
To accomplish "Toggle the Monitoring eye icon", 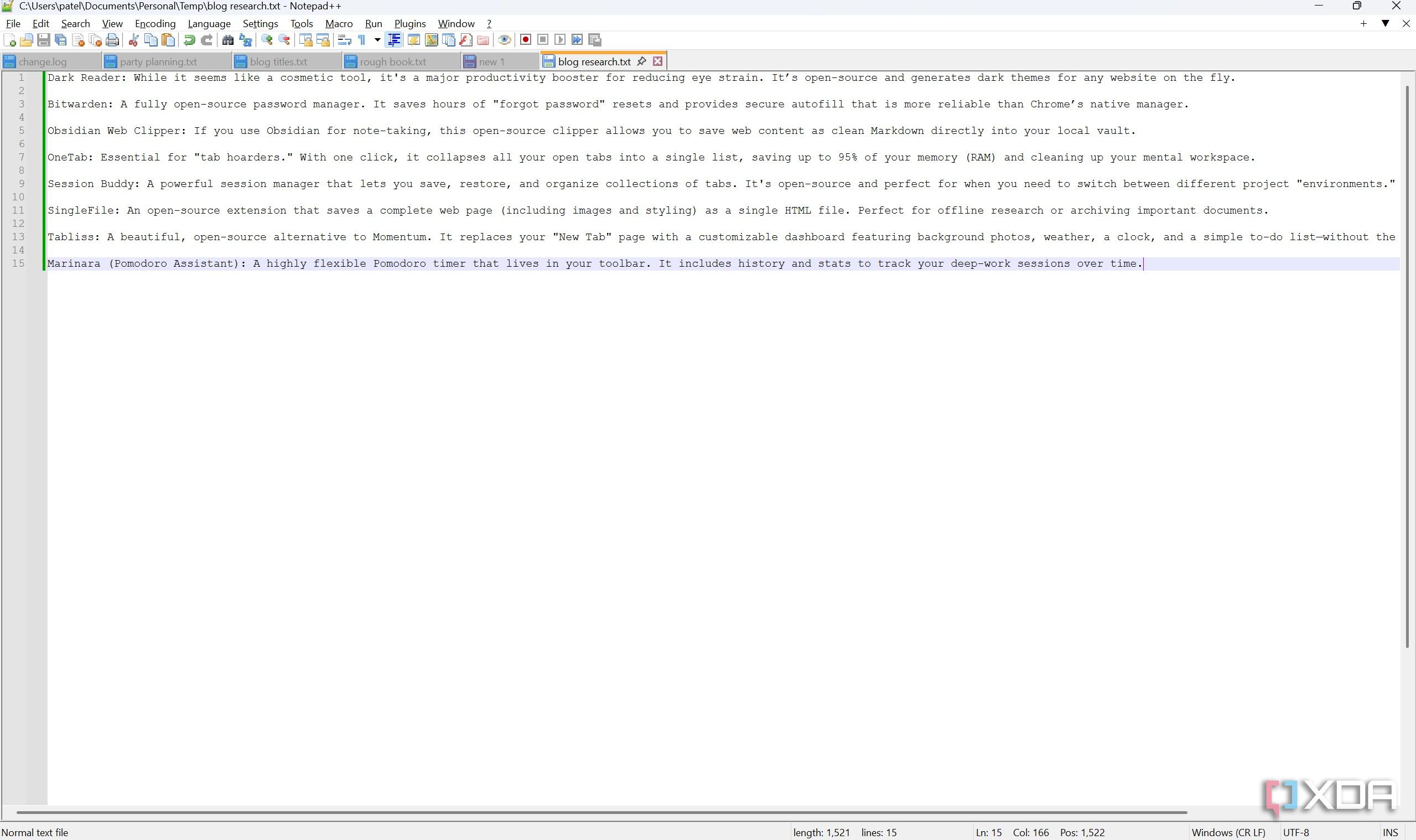I will tap(504, 40).
